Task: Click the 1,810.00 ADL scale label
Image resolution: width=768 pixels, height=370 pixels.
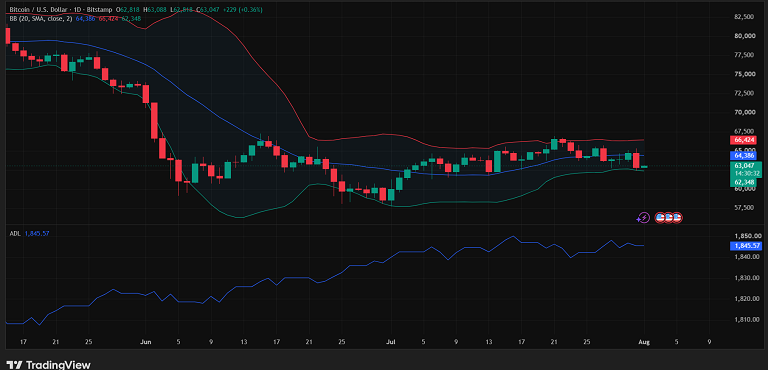Action: 746,320
